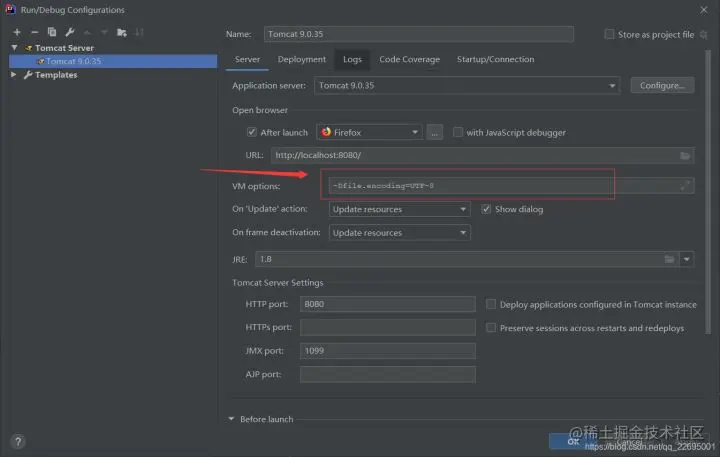Screen dimensions: 720x457
Task: Browse for a JRE with the folder icon
Action: 669,260
